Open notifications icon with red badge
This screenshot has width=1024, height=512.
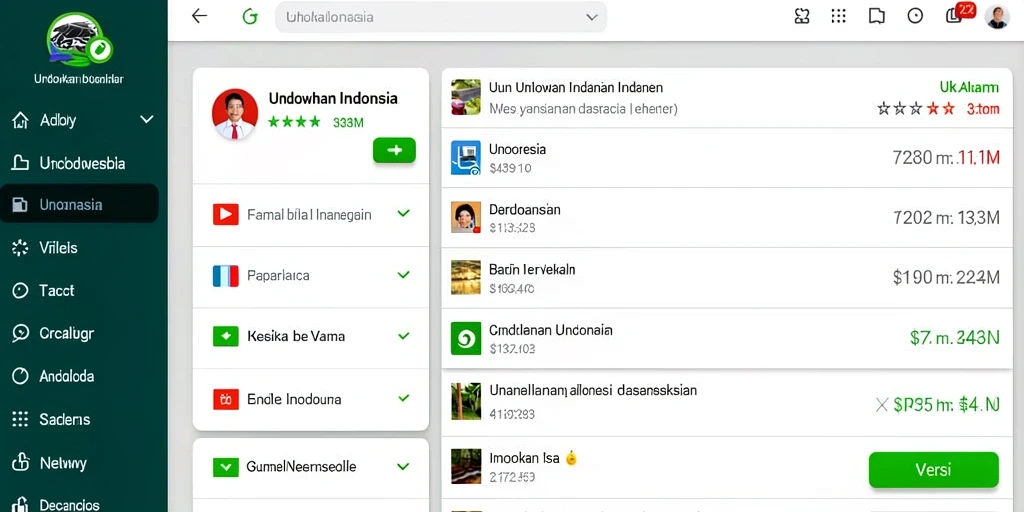pyautogui.click(x=959, y=13)
